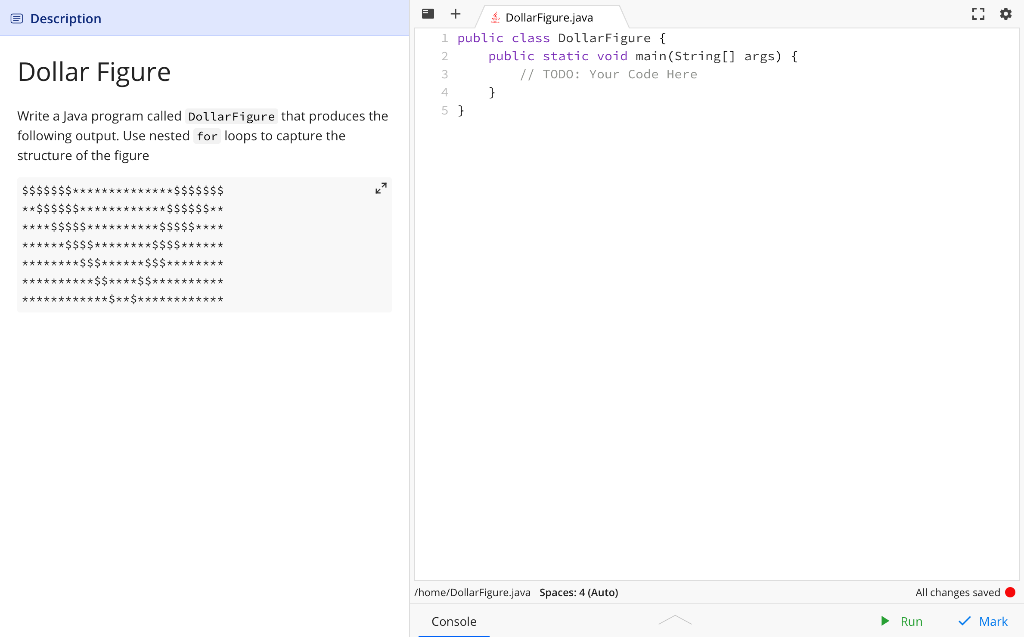Click the DollarFigure inline code text
The width and height of the screenshot is (1024, 637).
[x=231, y=116]
